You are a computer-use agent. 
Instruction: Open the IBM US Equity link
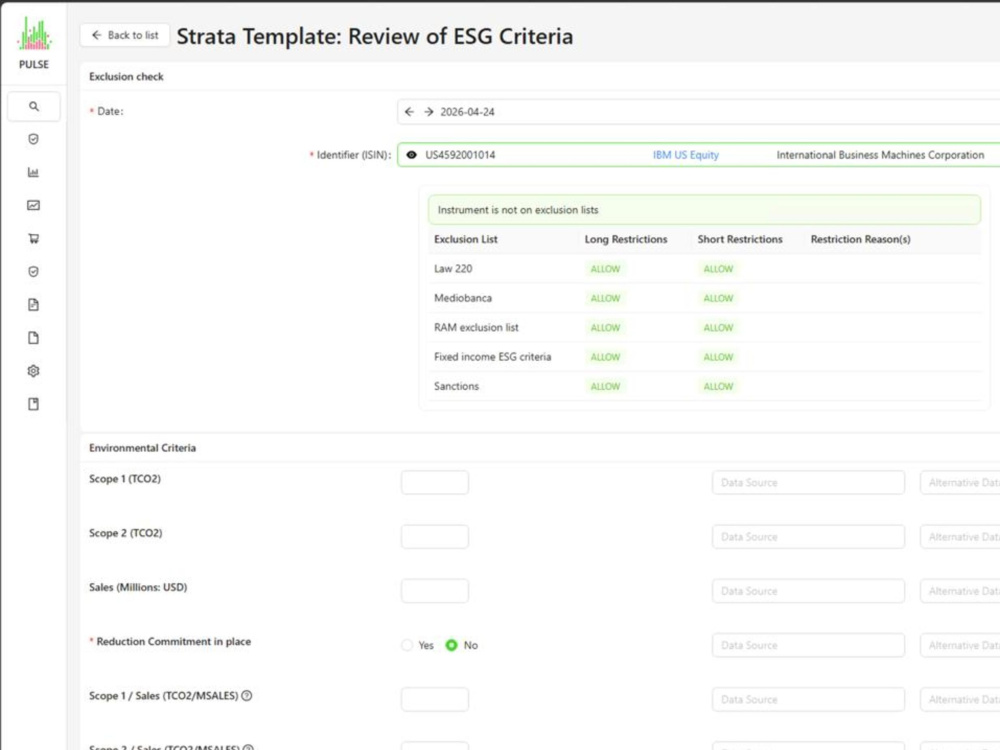coord(686,155)
